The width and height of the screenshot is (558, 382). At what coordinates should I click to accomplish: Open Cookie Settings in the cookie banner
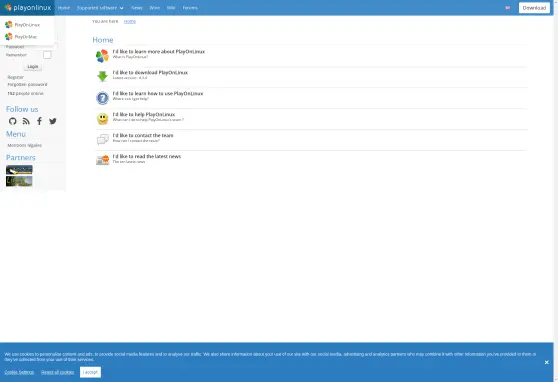pos(19,372)
